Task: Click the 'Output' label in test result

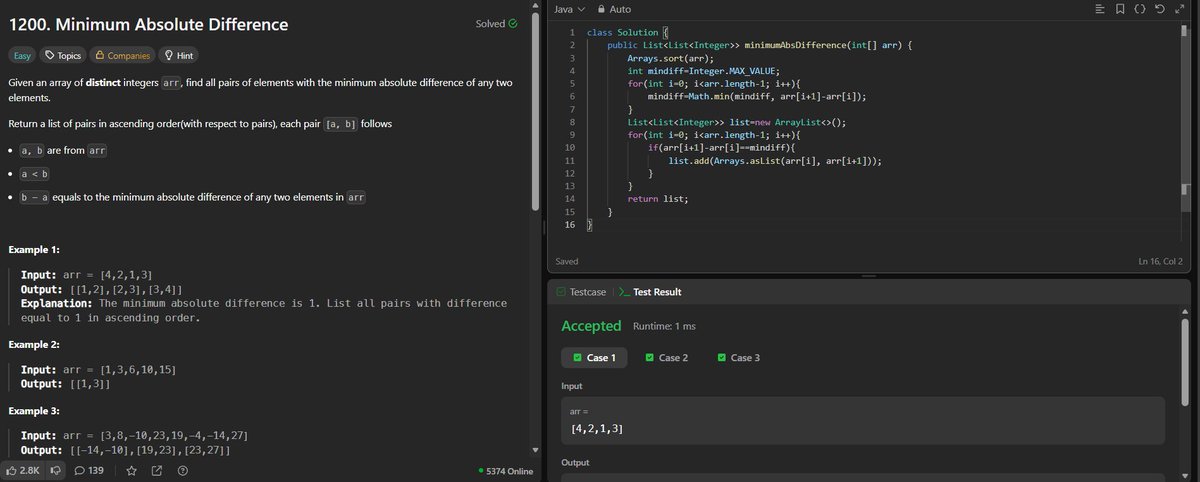Action: point(576,463)
